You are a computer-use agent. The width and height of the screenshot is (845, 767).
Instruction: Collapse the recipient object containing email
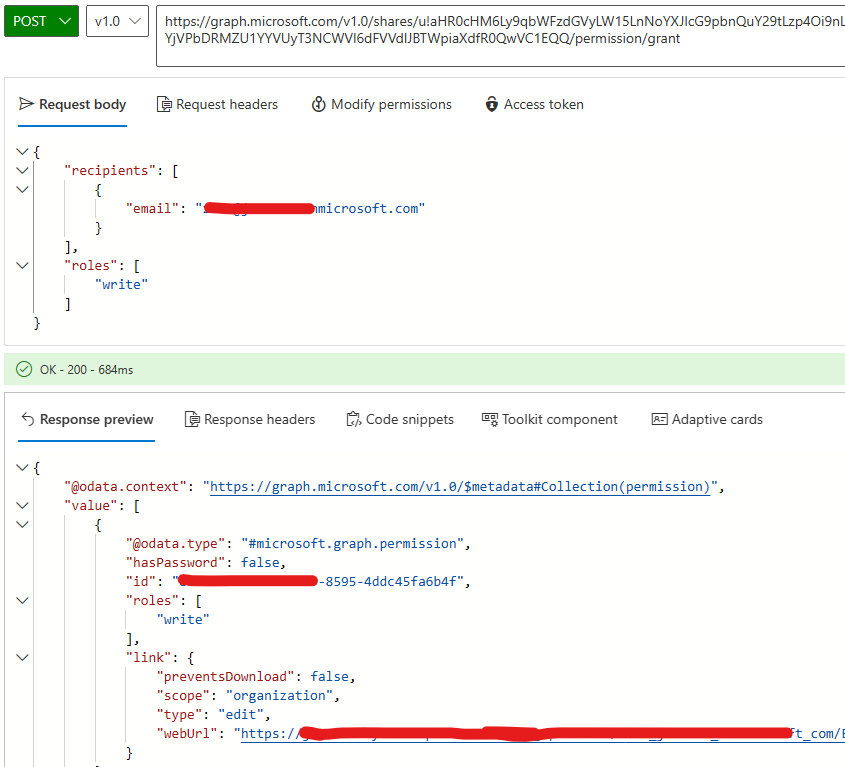(22, 189)
